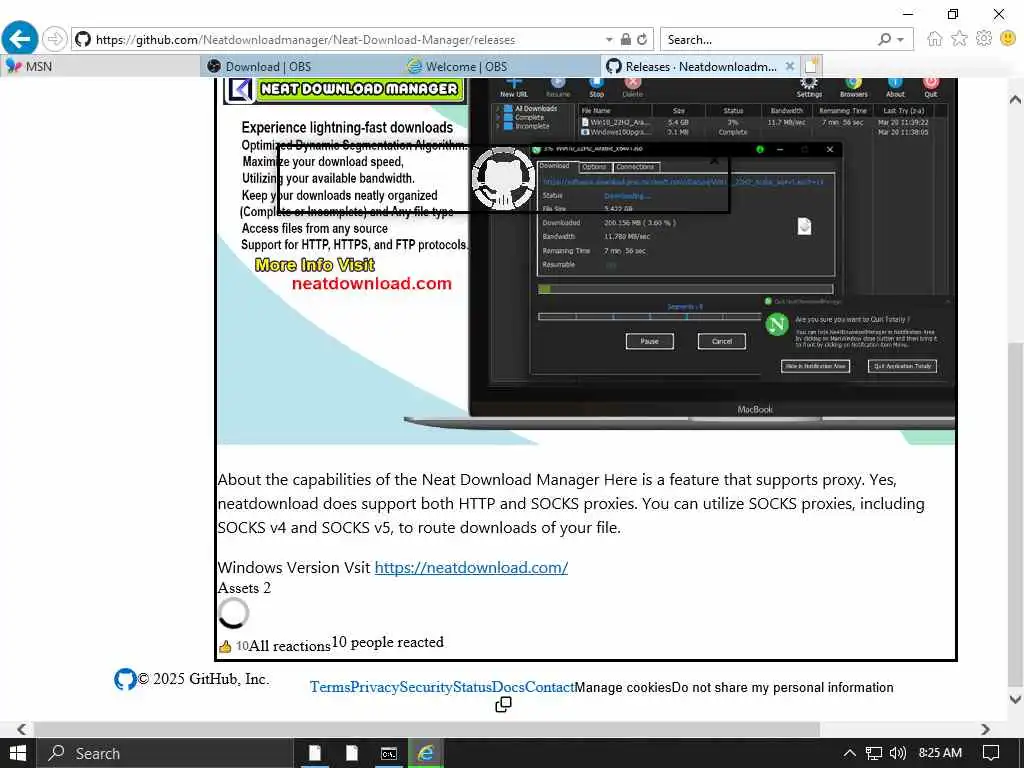Click the horizontal scrollbar right arrow
This screenshot has width=1024, height=768.
[985, 729]
